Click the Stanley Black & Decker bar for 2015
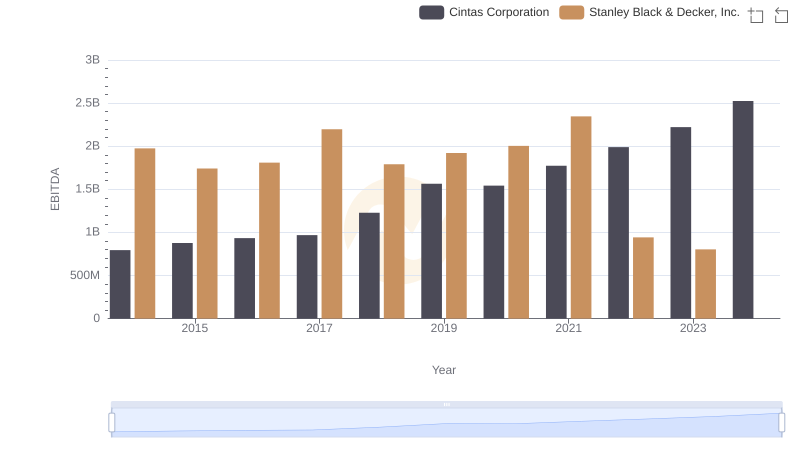 coord(207,243)
